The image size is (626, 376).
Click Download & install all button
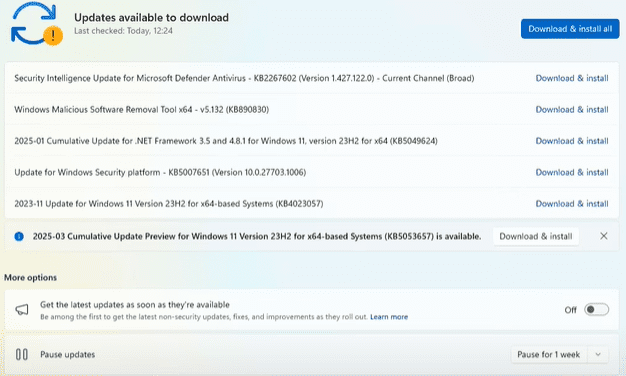tap(570, 29)
